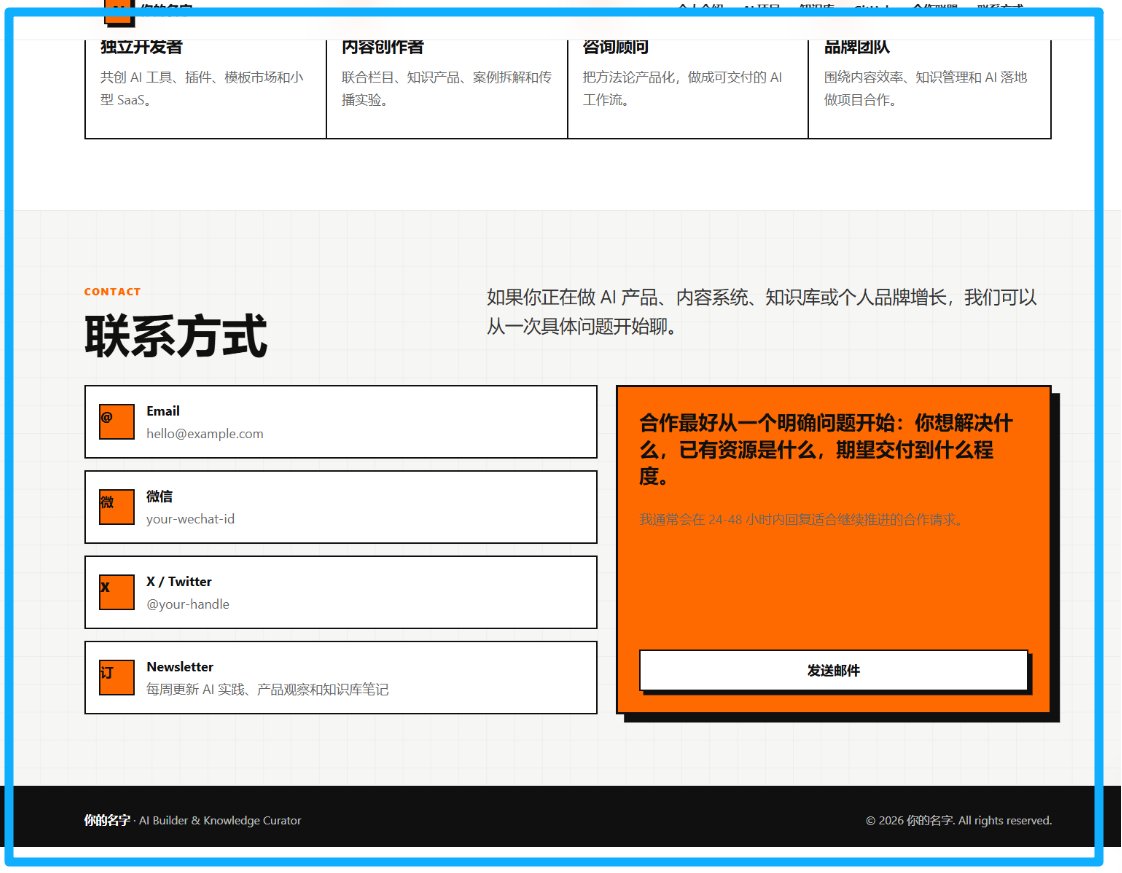Image resolution: width=1122 pixels, height=873 pixels.
Task: Select the your-wechat-id text
Action: (x=190, y=519)
